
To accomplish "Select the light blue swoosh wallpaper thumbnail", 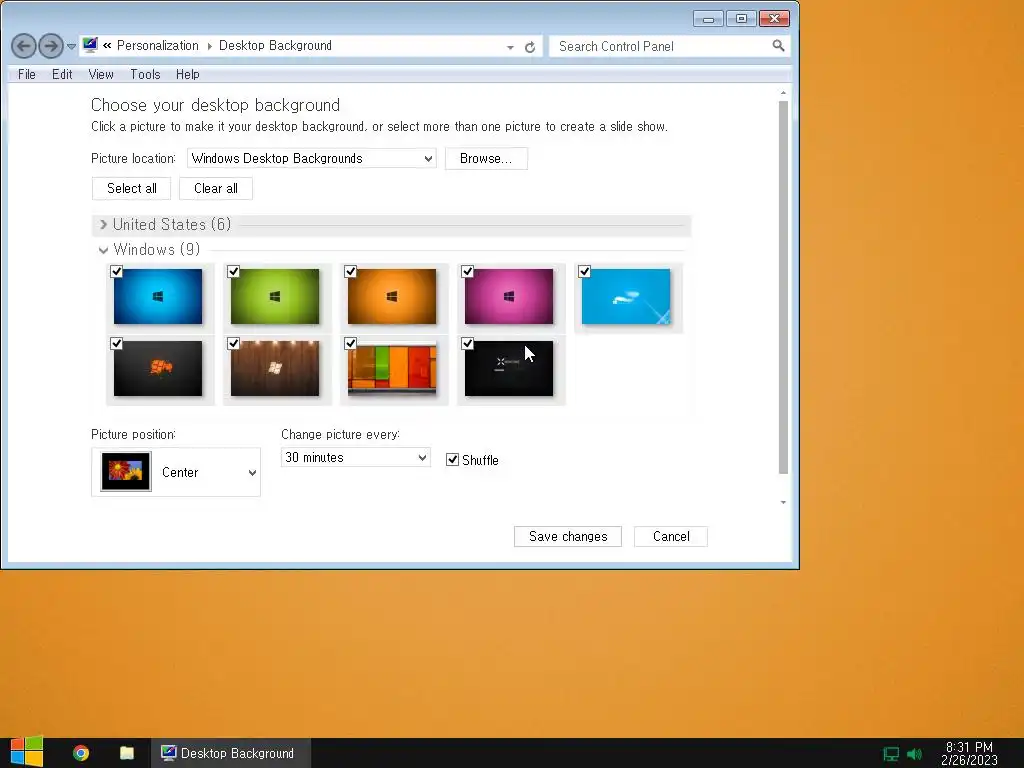I will tap(626, 296).
